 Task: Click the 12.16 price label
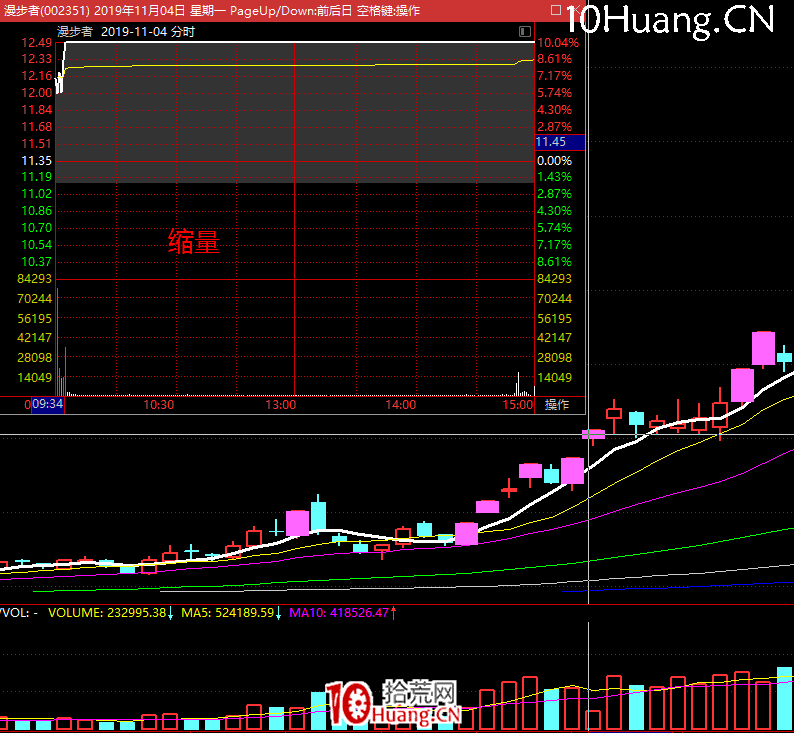point(36,76)
